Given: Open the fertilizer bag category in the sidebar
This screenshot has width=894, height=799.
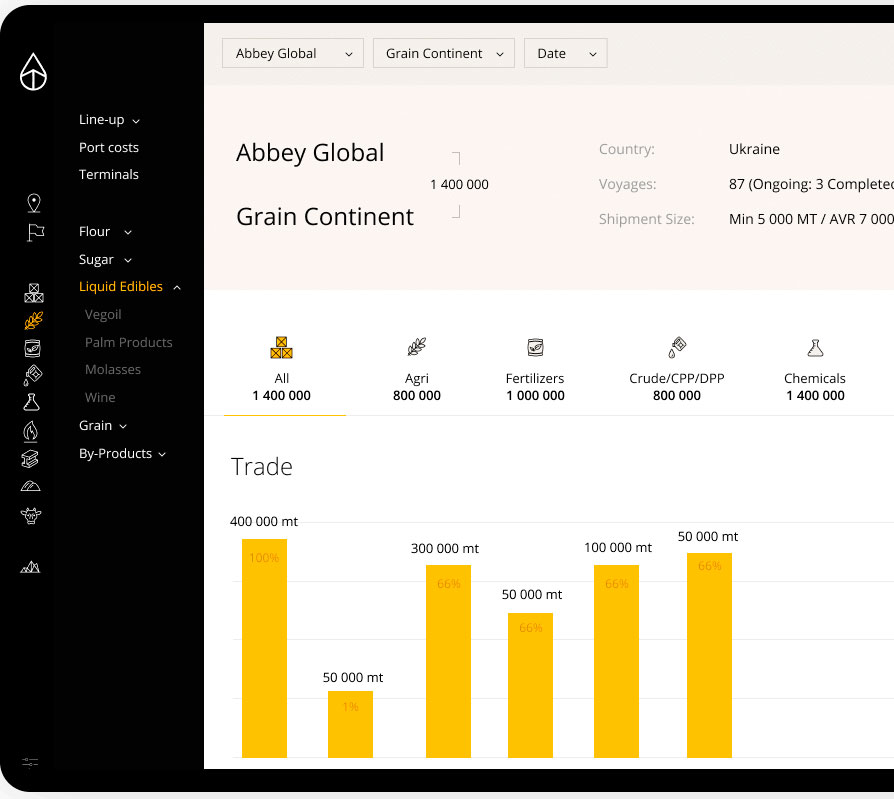Looking at the screenshot, I should (x=32, y=348).
